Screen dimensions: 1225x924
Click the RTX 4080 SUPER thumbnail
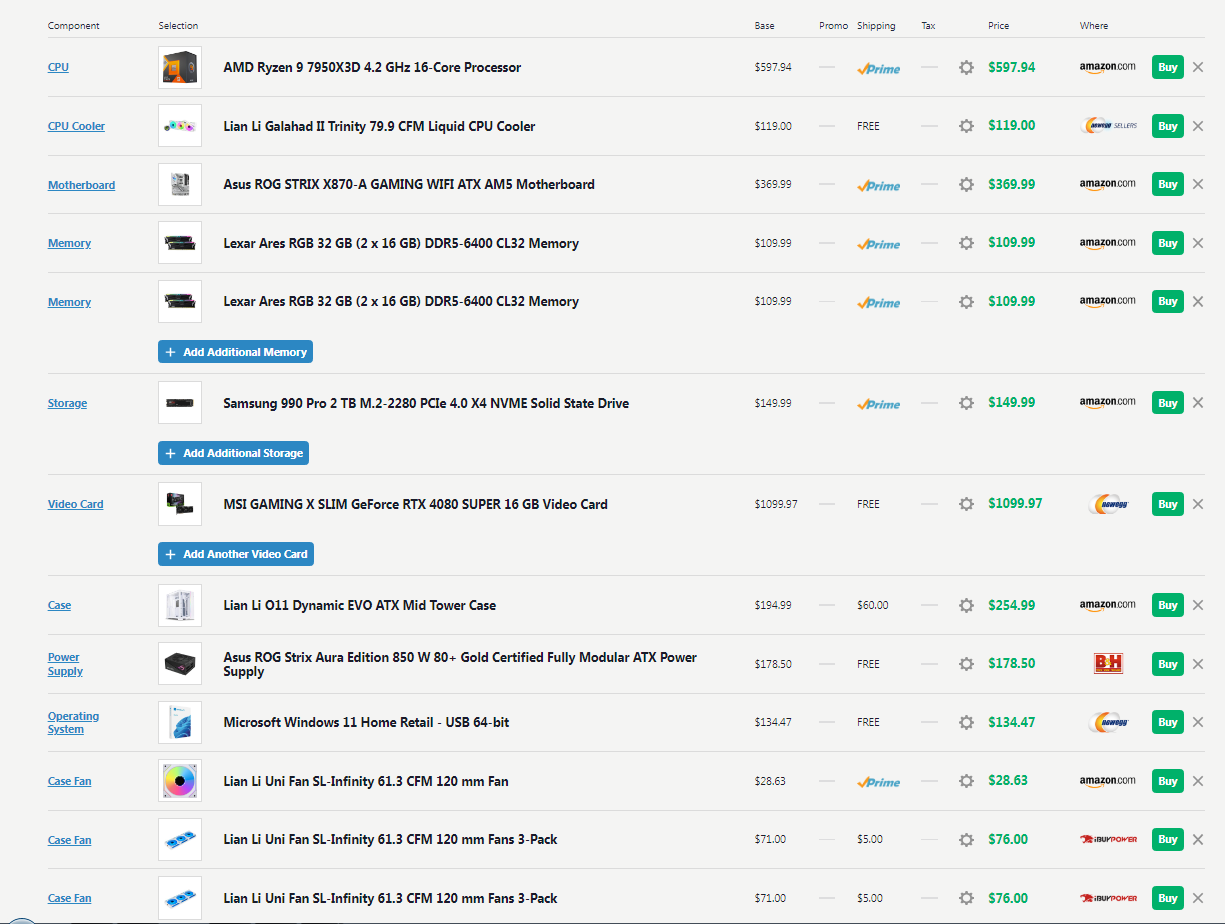pyautogui.click(x=180, y=504)
